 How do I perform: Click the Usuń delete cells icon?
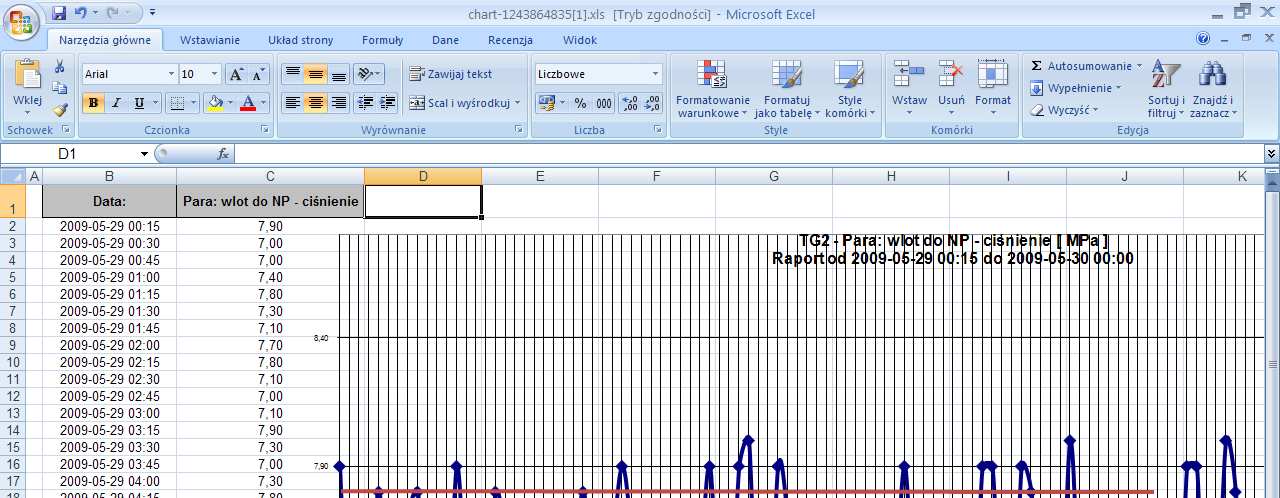point(951,75)
